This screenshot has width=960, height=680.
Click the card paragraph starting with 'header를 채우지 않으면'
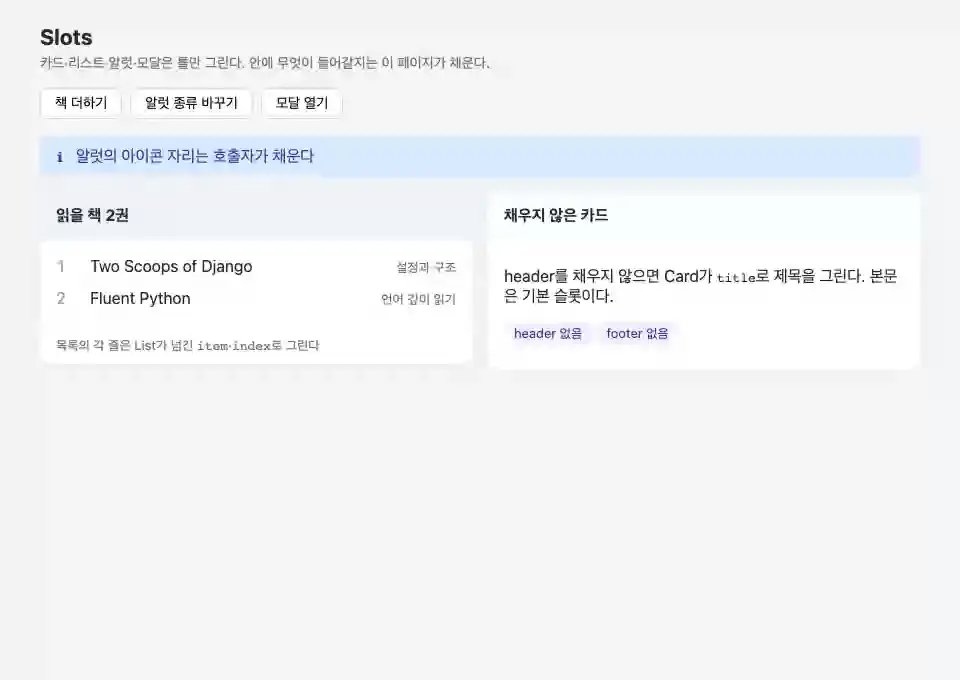[x=701, y=286]
